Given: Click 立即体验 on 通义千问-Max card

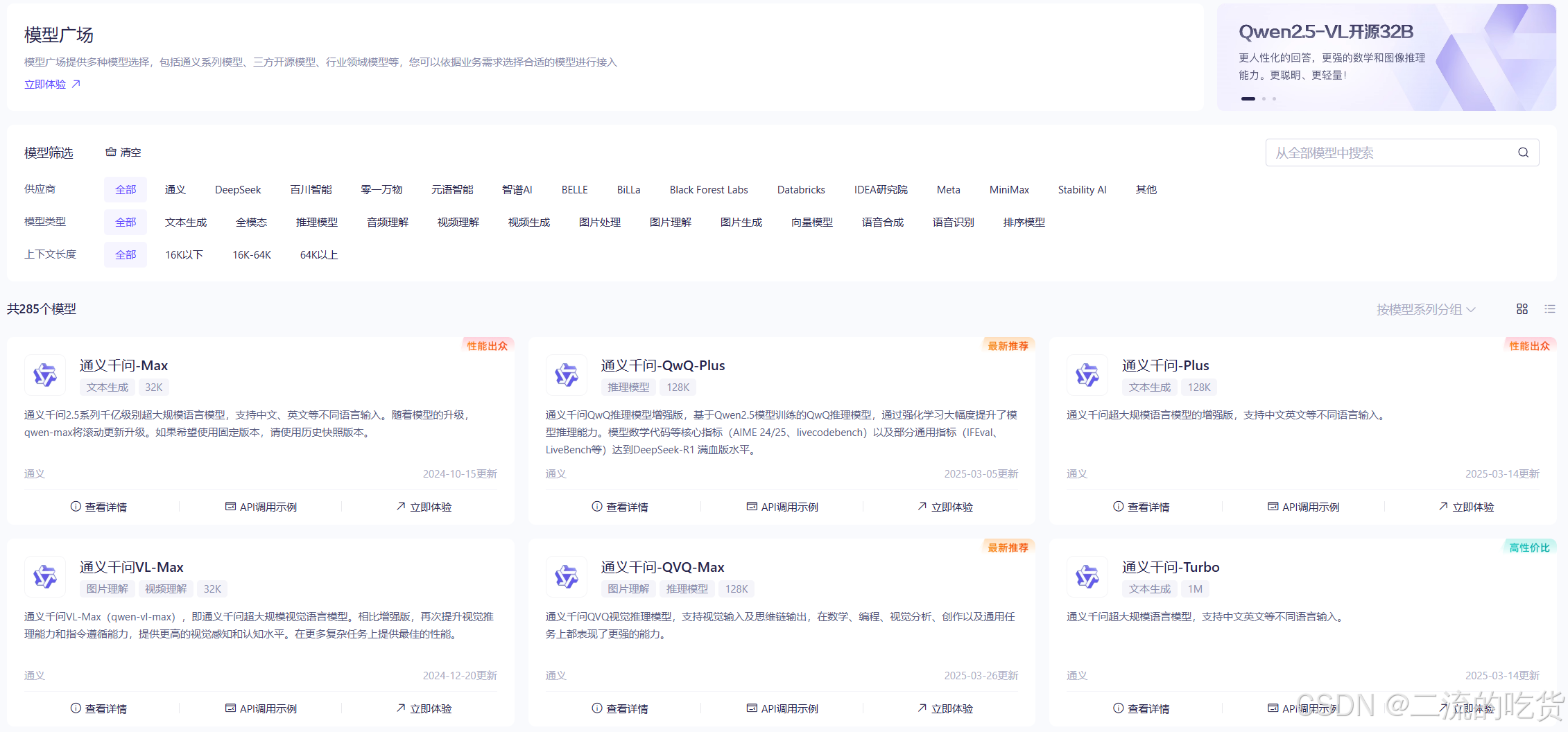Looking at the screenshot, I should (424, 507).
